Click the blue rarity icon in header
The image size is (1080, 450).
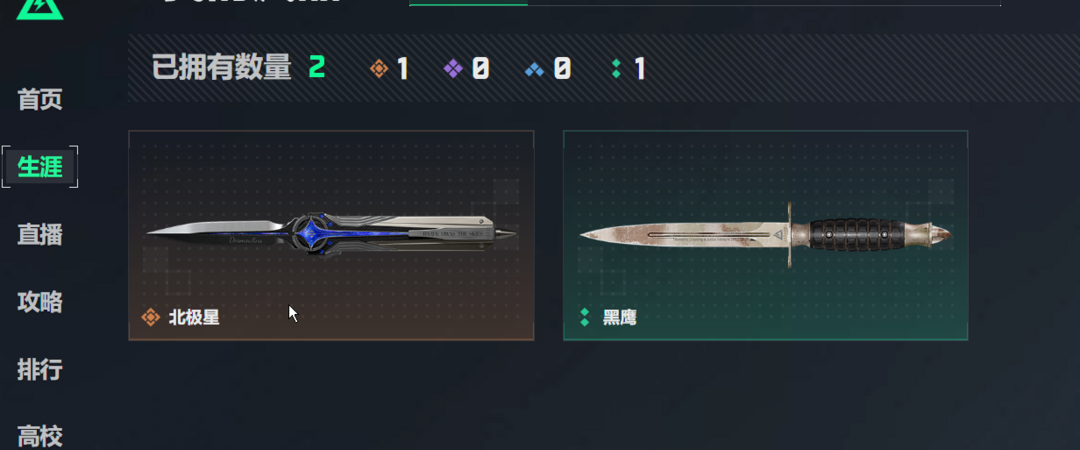[534, 69]
